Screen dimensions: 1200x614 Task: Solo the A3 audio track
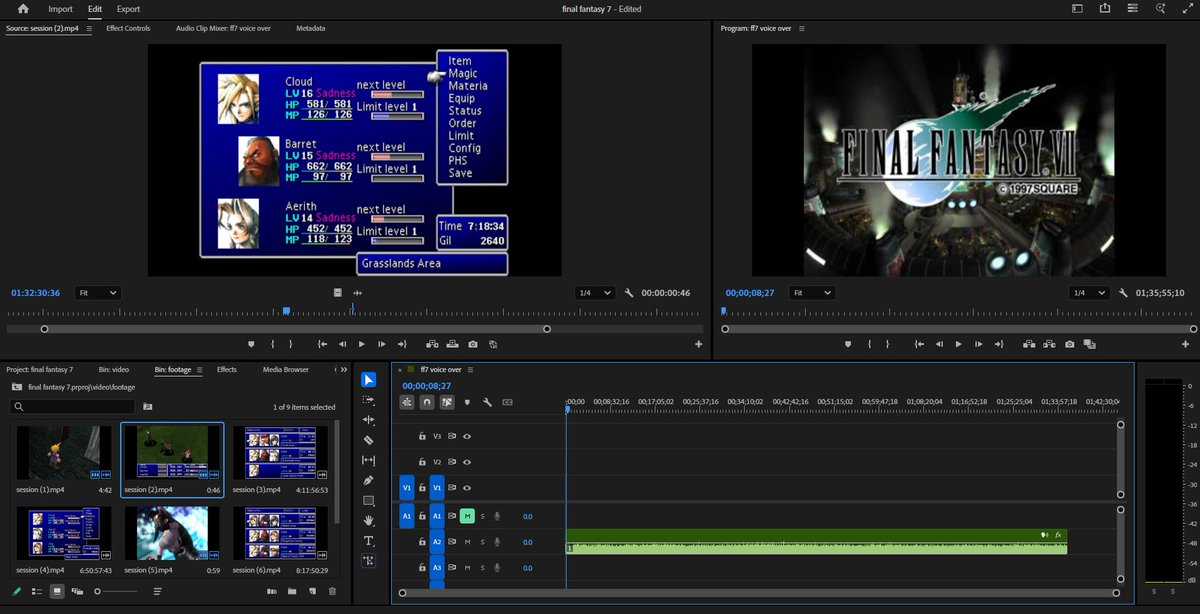coord(482,568)
